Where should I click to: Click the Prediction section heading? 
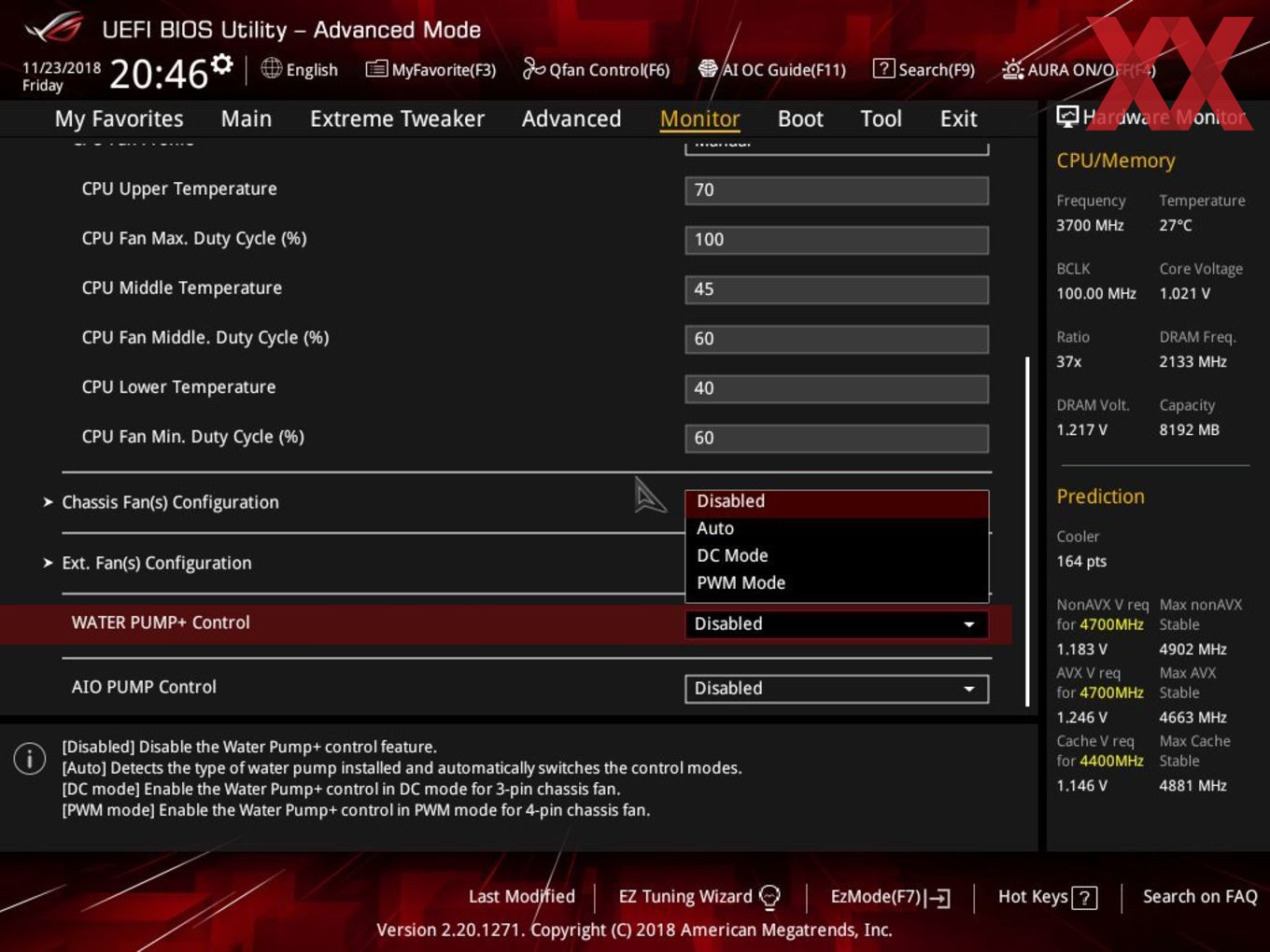(1100, 497)
